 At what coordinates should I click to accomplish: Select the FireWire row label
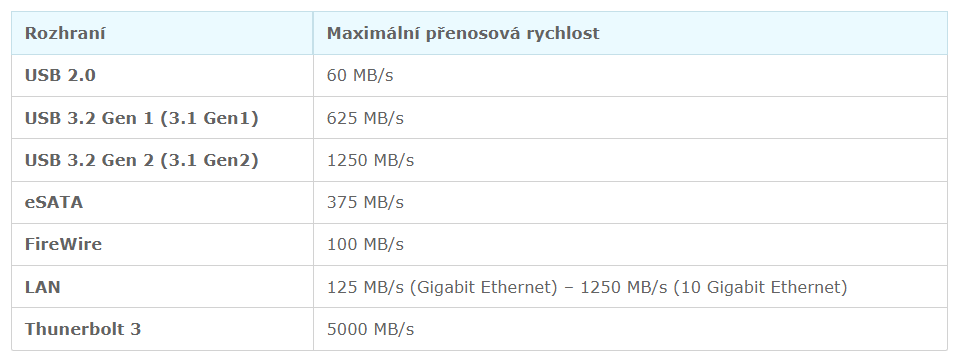coord(63,244)
